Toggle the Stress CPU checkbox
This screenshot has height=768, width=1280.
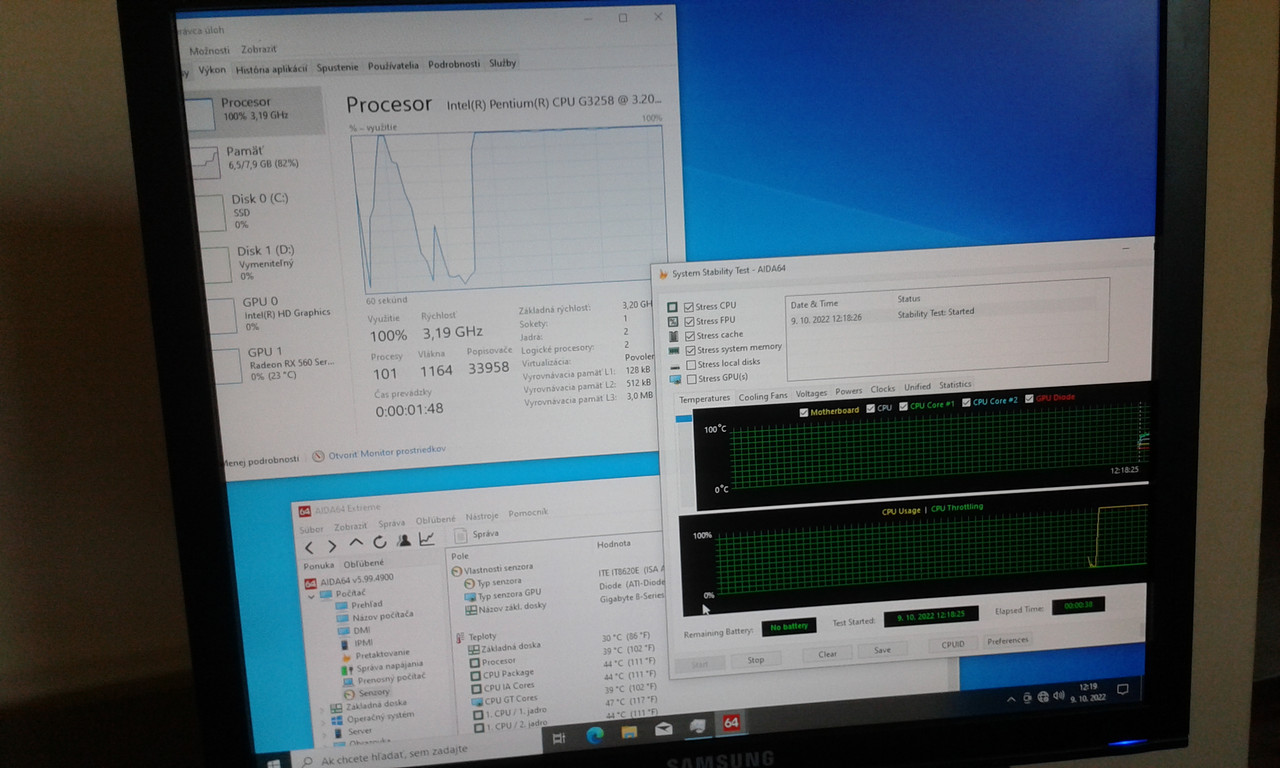coord(689,306)
